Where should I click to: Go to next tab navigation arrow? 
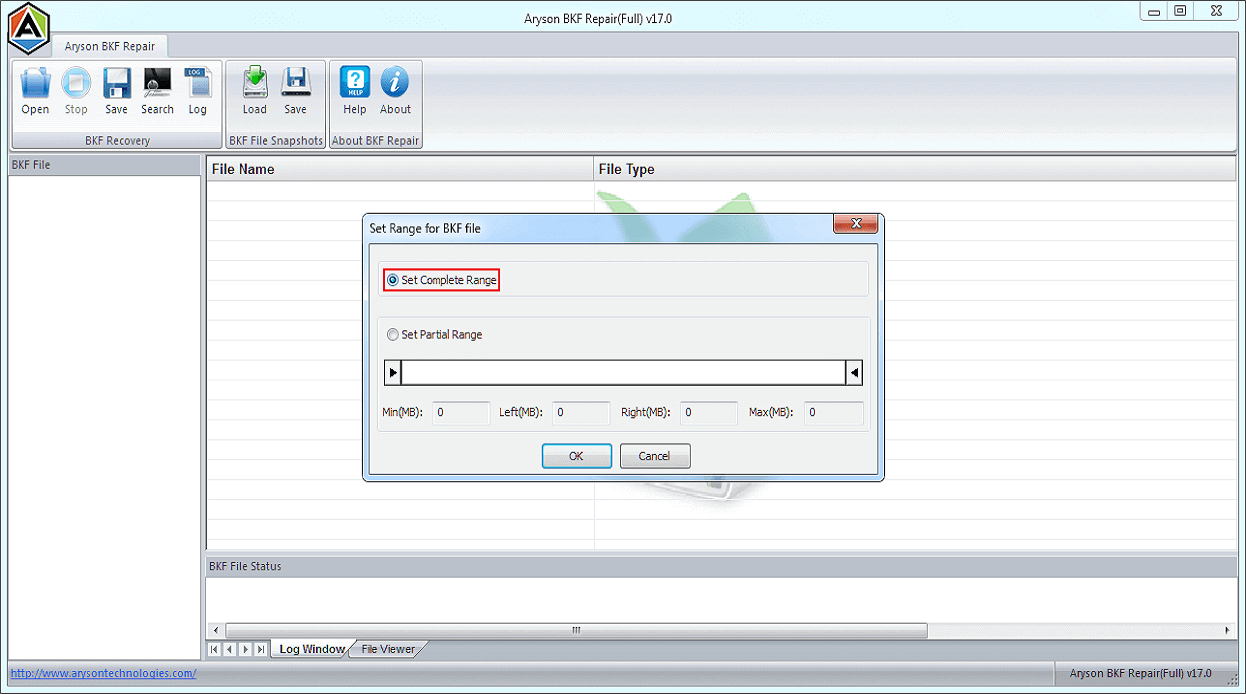coord(245,650)
